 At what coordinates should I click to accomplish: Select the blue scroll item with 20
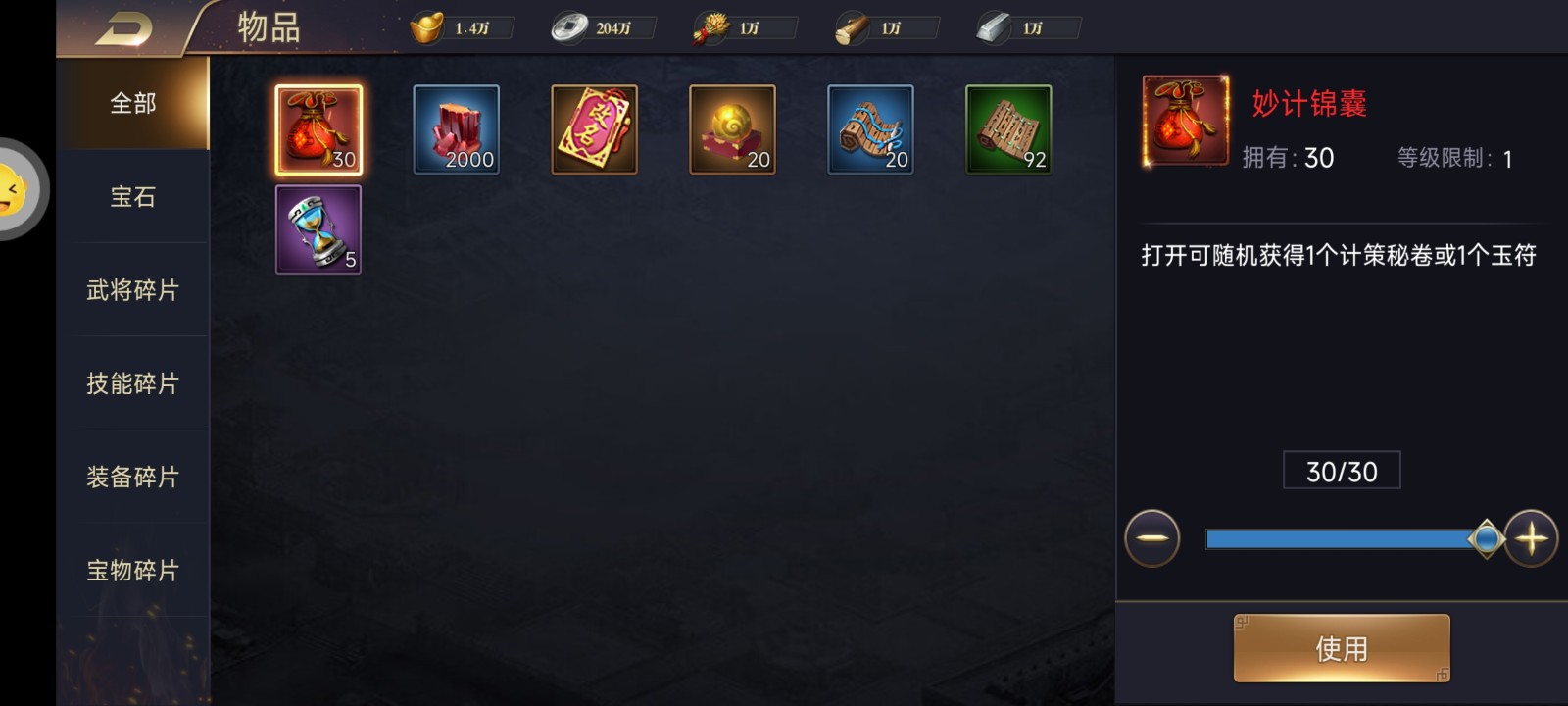point(870,129)
